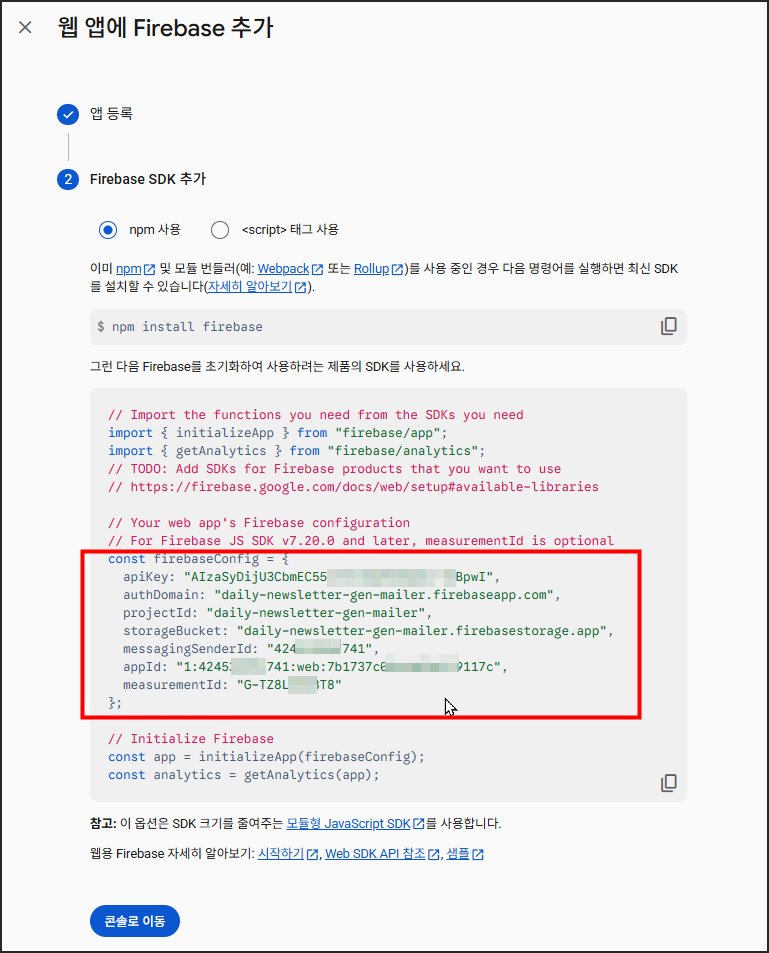The image size is (769, 953).
Task: Click the const app = initializeApp line
Action: click(x=266, y=757)
